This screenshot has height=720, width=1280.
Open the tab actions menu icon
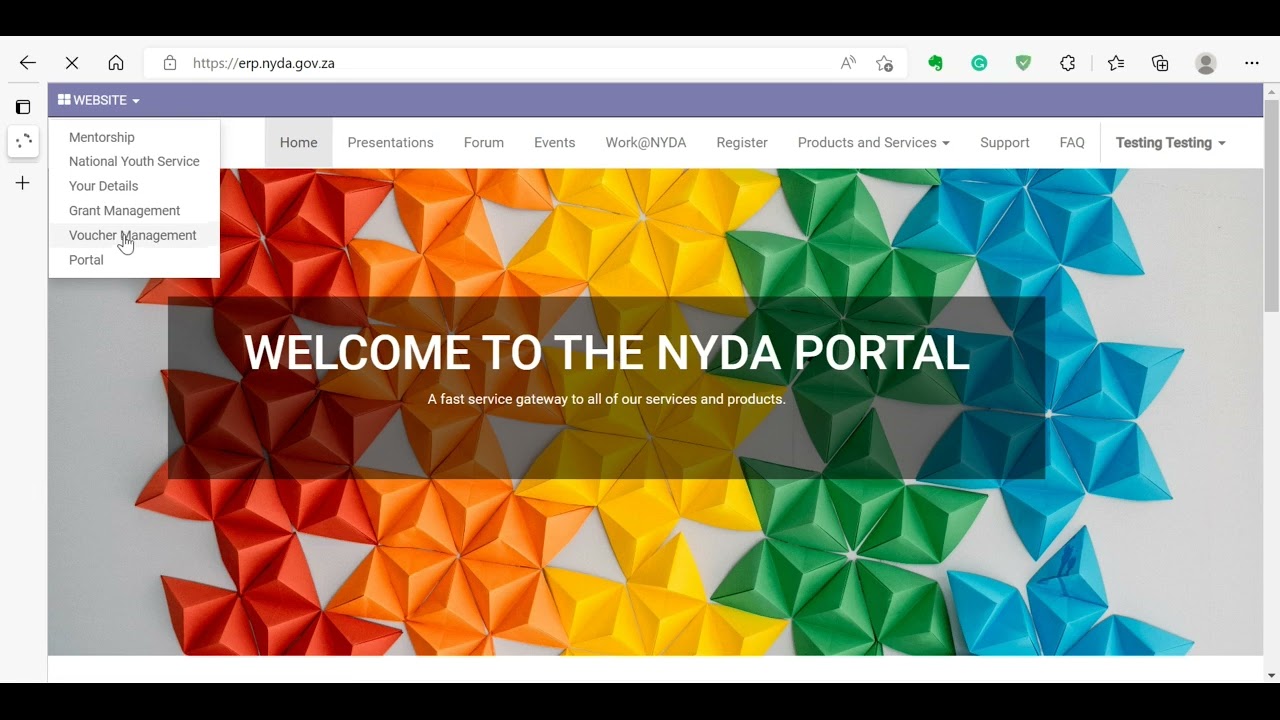click(x=23, y=107)
